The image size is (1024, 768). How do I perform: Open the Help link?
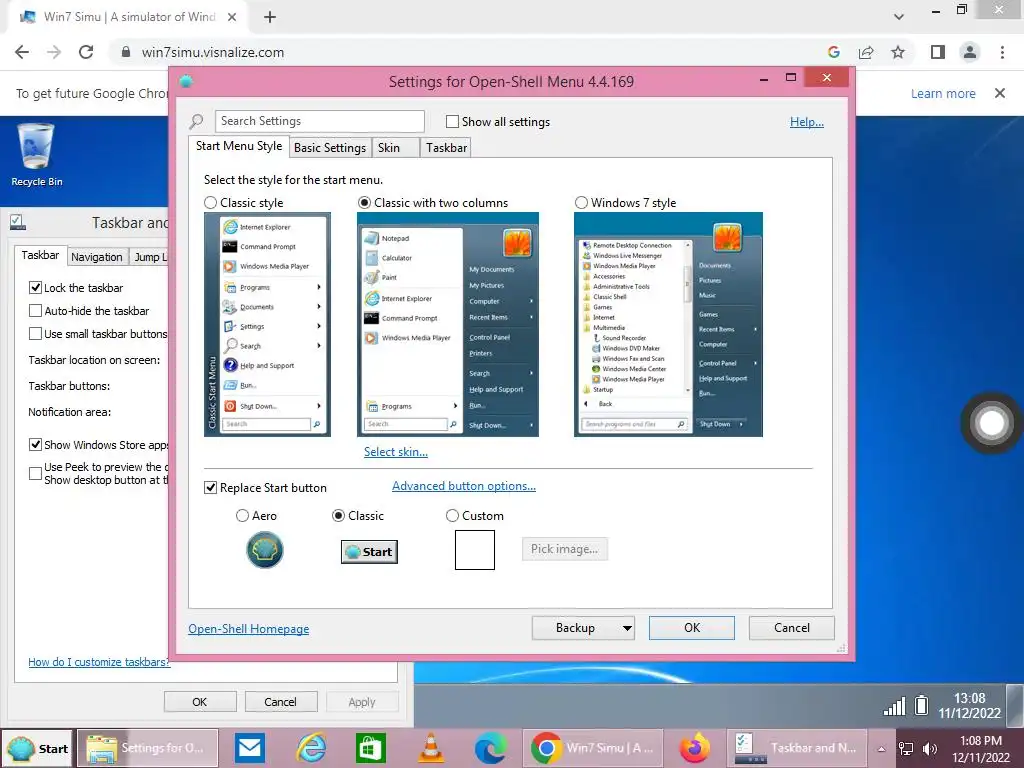[807, 122]
